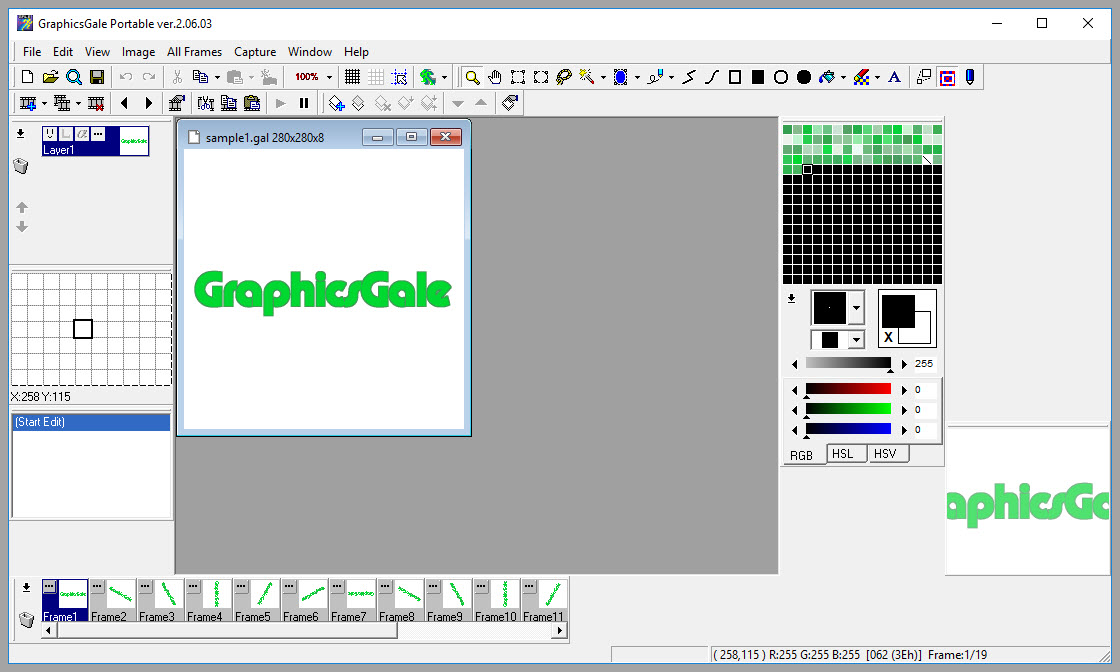Open frame properties icon

click(x=176, y=104)
